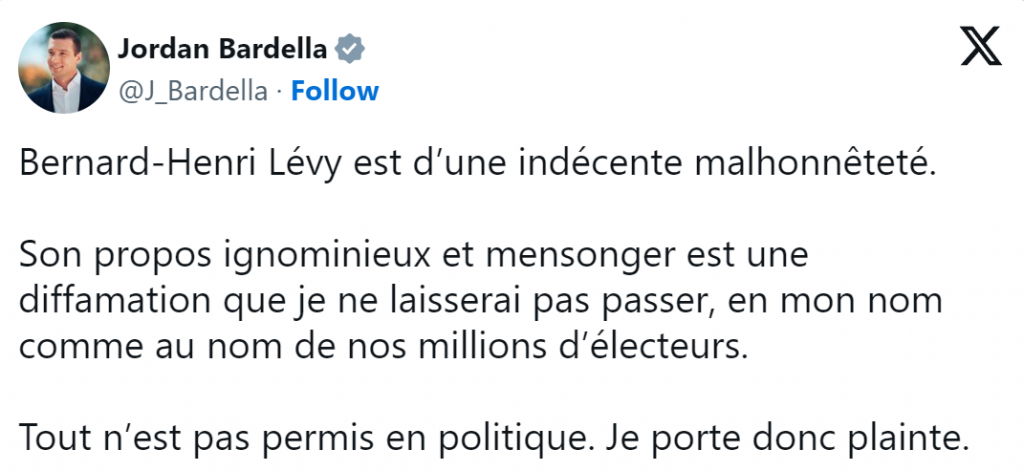Click the word "indécente" in the tweet
Screen dimensions: 1024x471
(604, 166)
